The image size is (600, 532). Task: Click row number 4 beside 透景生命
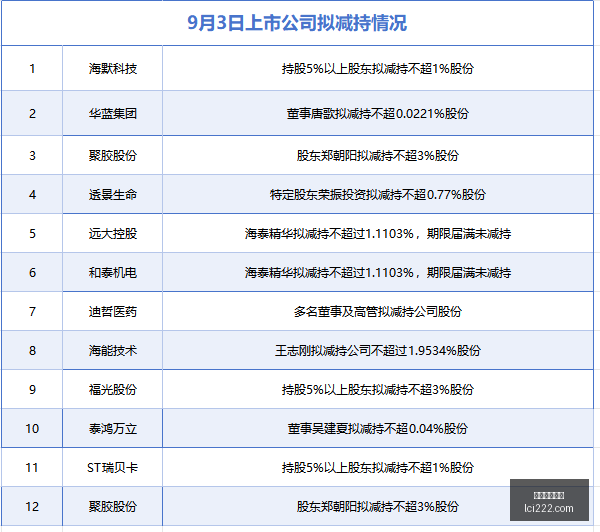point(32,194)
